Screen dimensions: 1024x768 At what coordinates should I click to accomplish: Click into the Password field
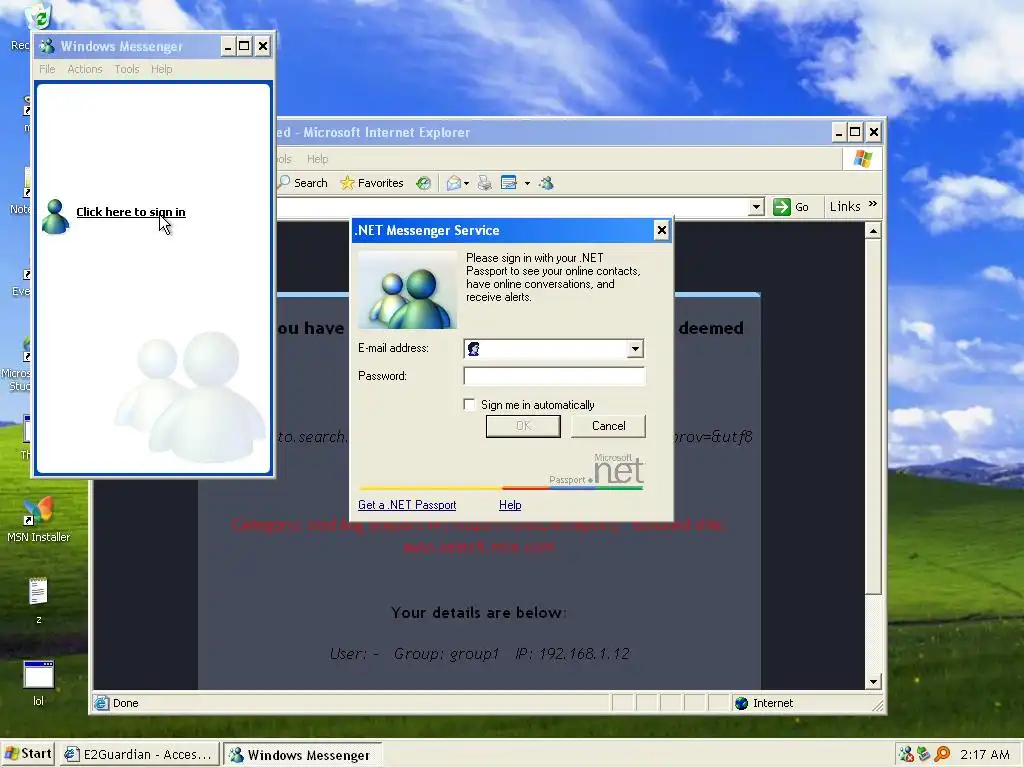tap(554, 376)
